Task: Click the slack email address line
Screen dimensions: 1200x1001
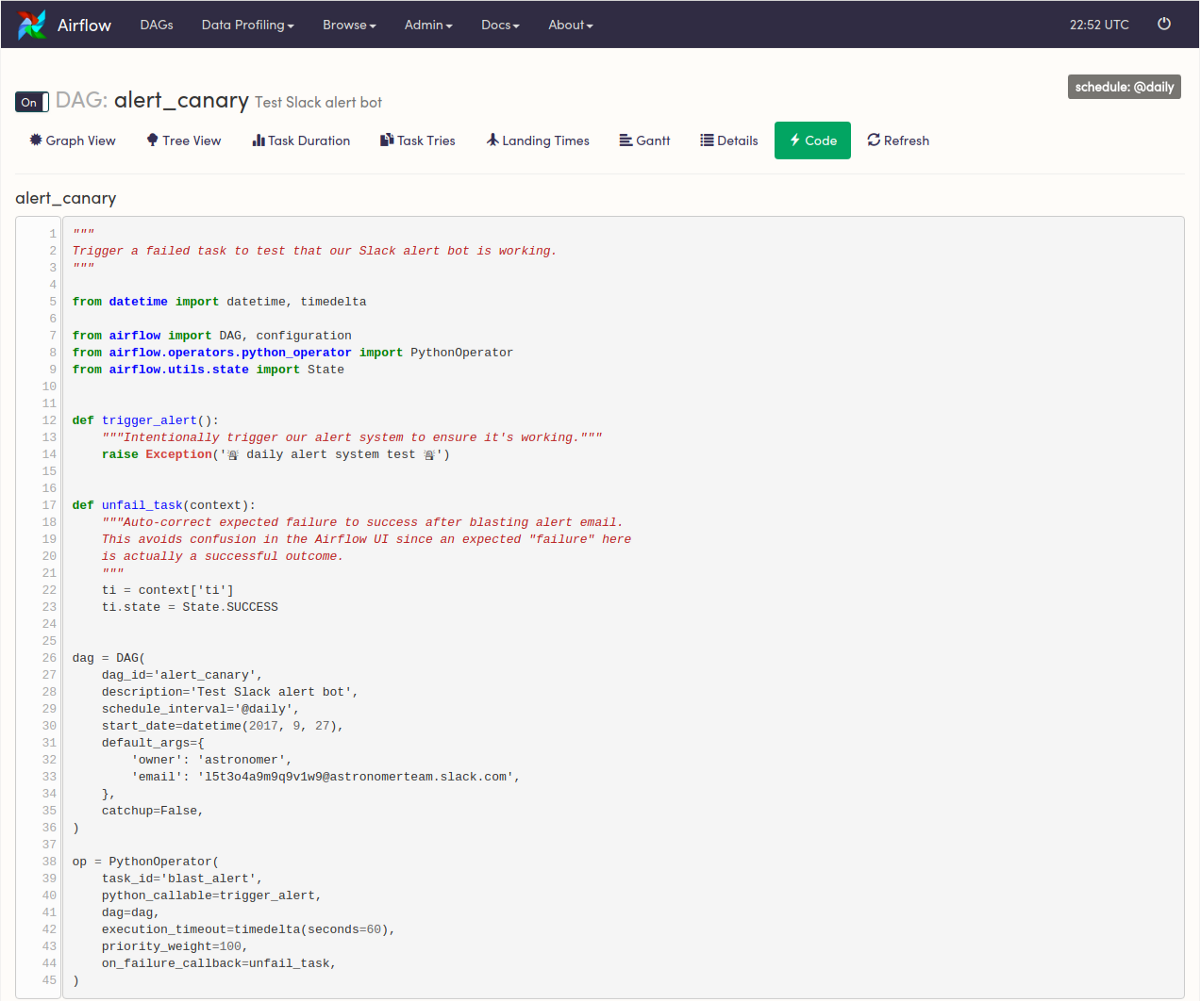Action: coord(326,777)
